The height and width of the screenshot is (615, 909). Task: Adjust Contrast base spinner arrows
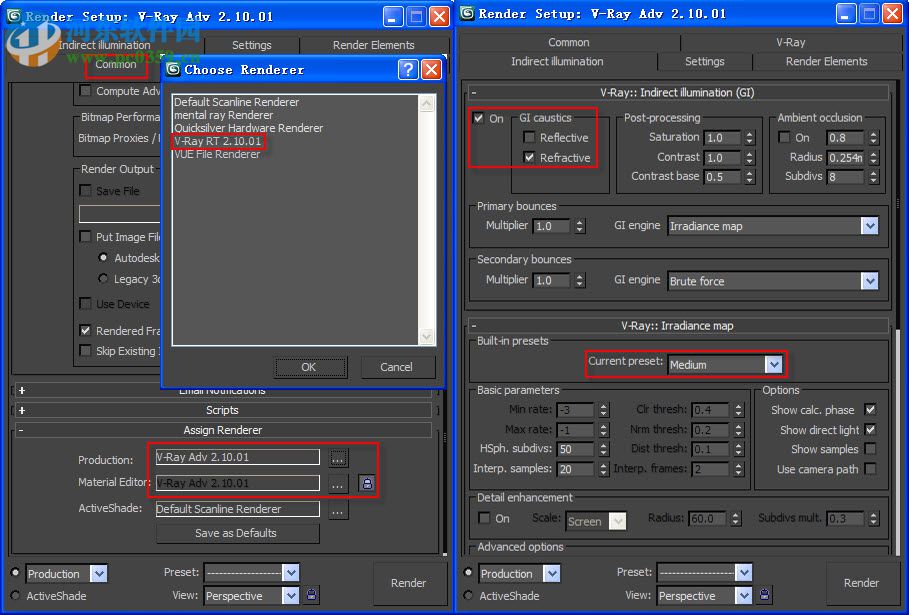[750, 177]
